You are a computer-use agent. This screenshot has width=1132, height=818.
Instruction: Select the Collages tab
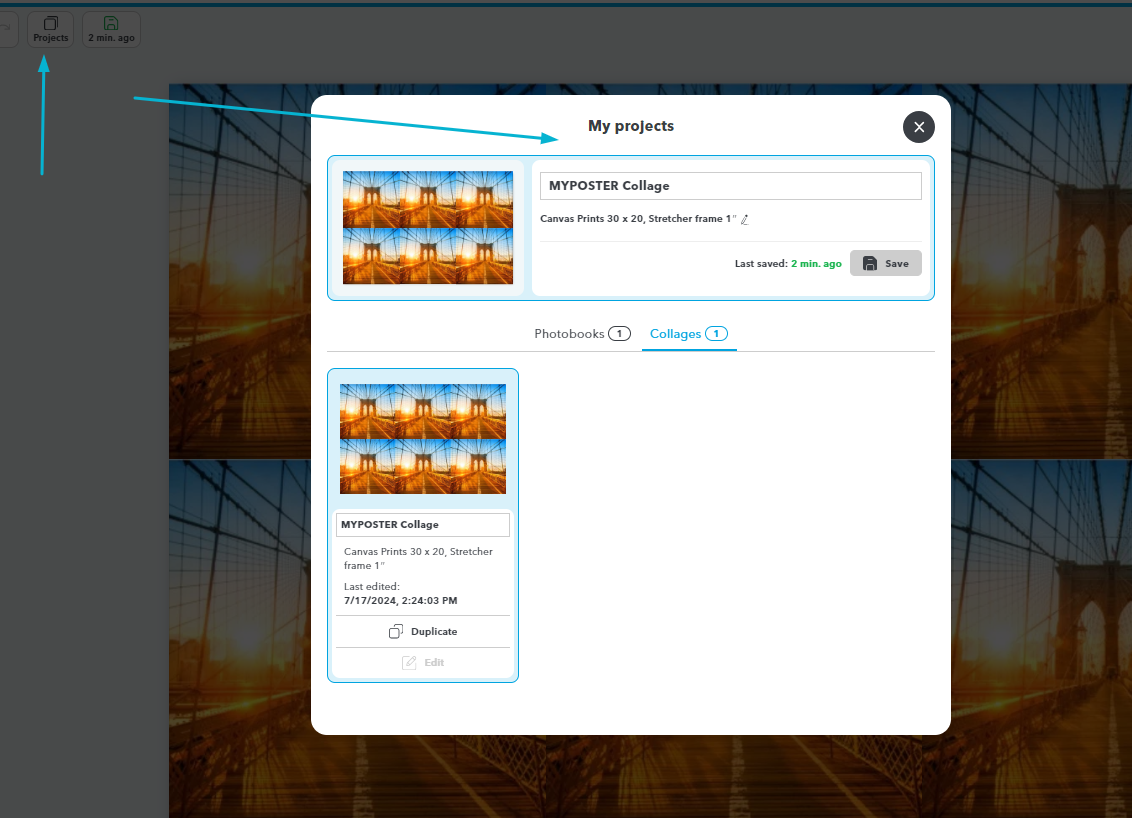coord(689,334)
